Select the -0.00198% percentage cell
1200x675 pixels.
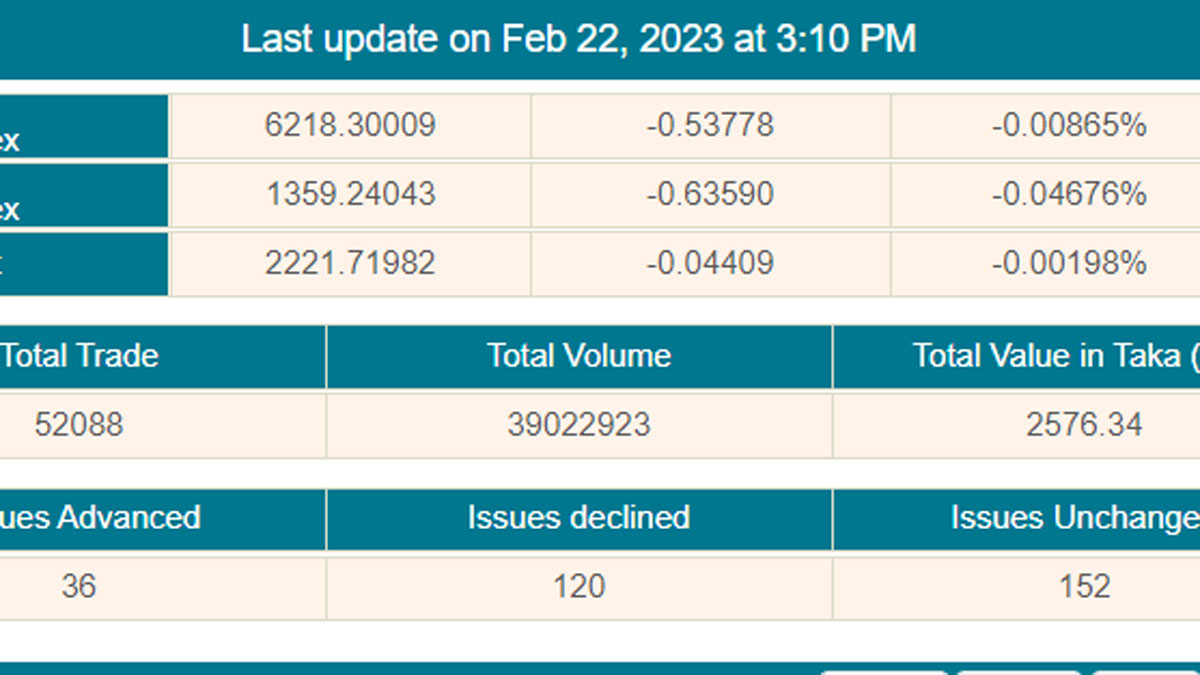(x=1069, y=263)
